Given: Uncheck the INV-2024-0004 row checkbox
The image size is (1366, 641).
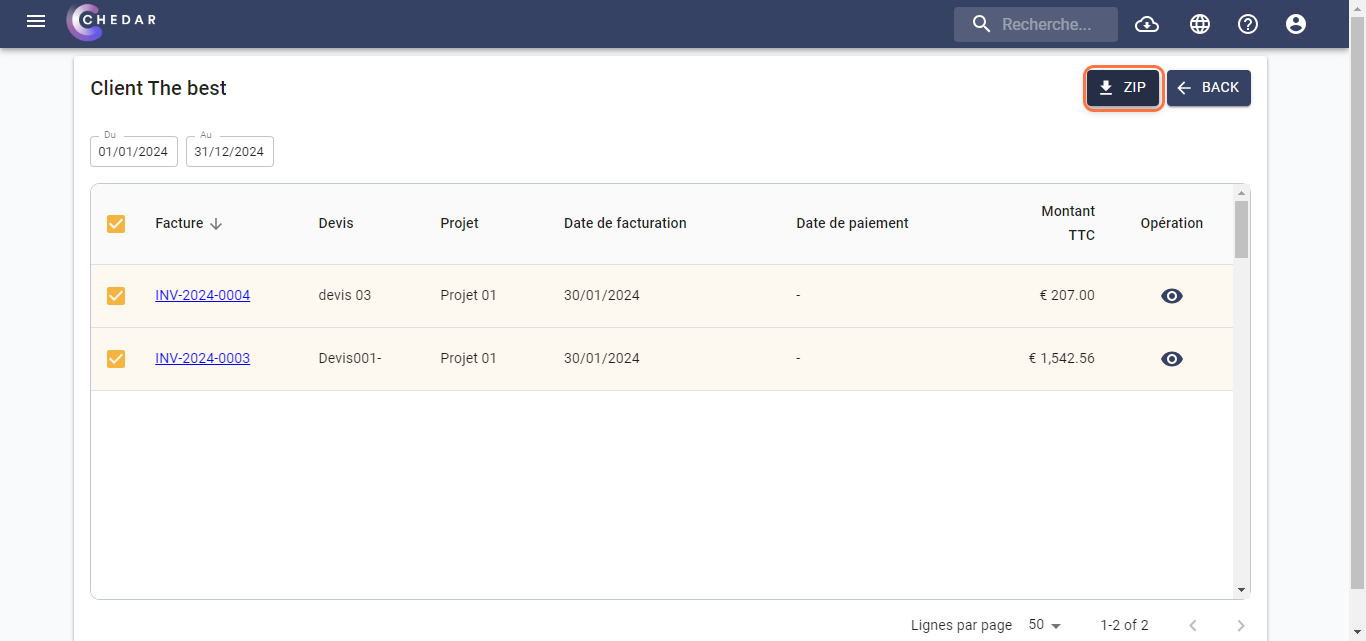Looking at the screenshot, I should click(116, 296).
